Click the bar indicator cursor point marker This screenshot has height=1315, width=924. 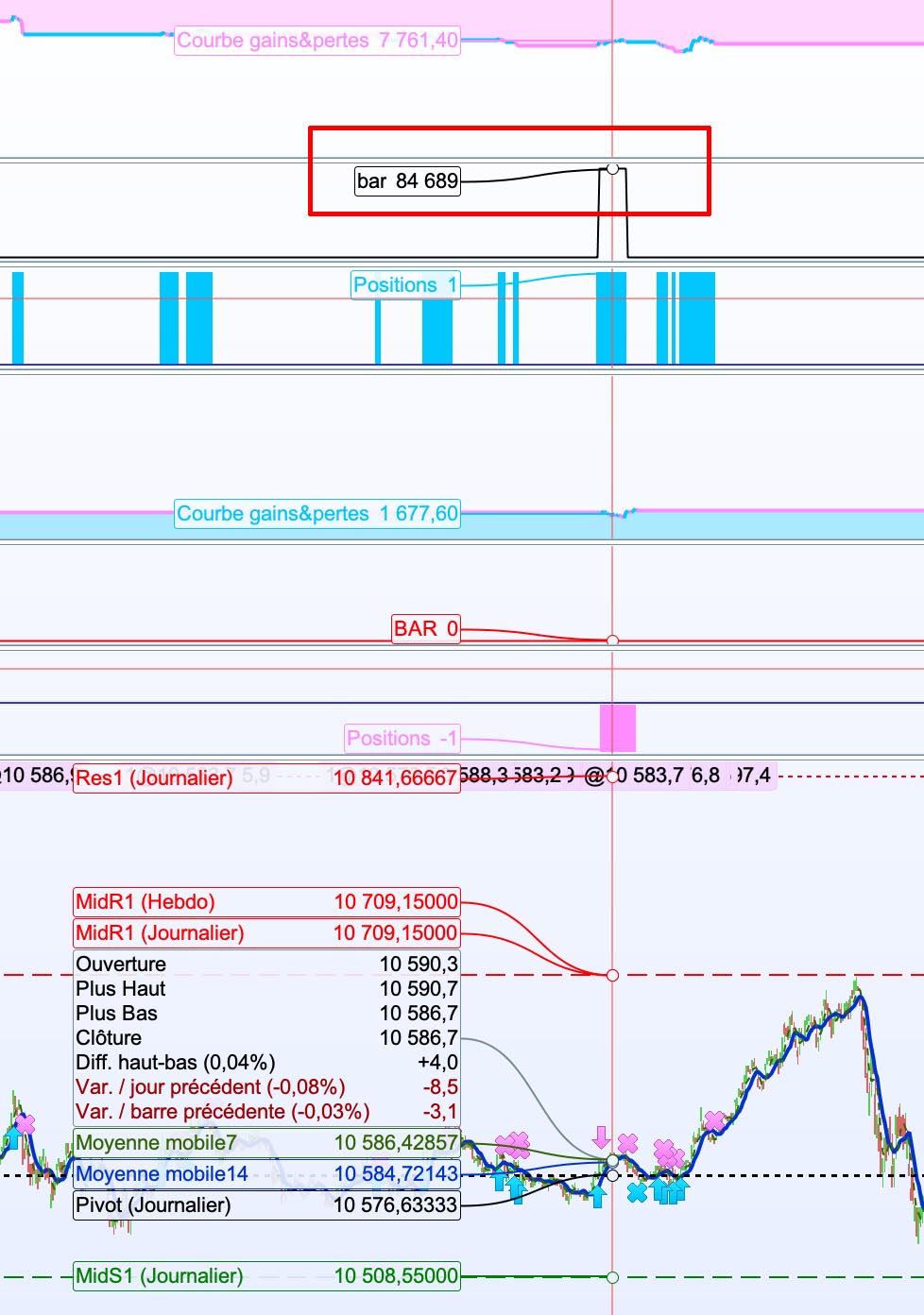pyautogui.click(x=612, y=168)
